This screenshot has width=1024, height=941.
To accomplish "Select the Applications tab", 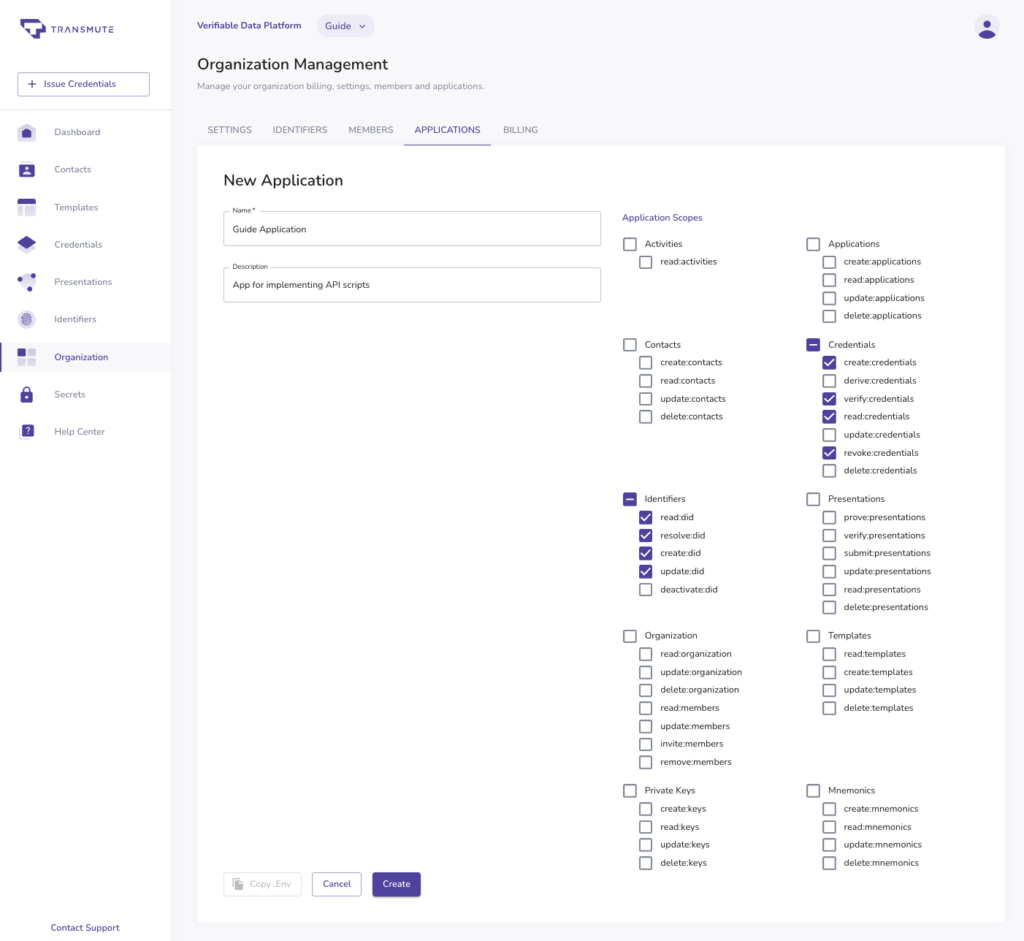I will (x=447, y=130).
